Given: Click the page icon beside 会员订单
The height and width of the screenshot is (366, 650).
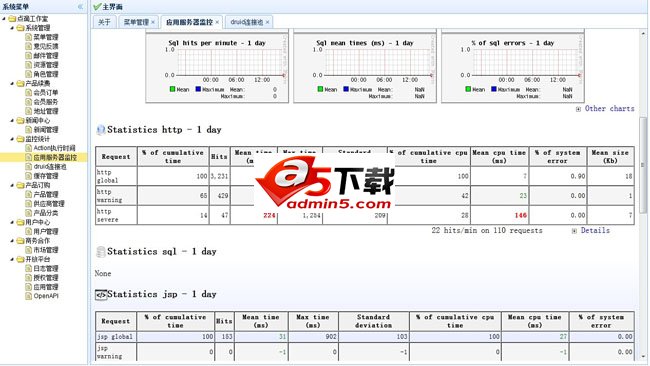Looking at the screenshot, I should pos(29,92).
